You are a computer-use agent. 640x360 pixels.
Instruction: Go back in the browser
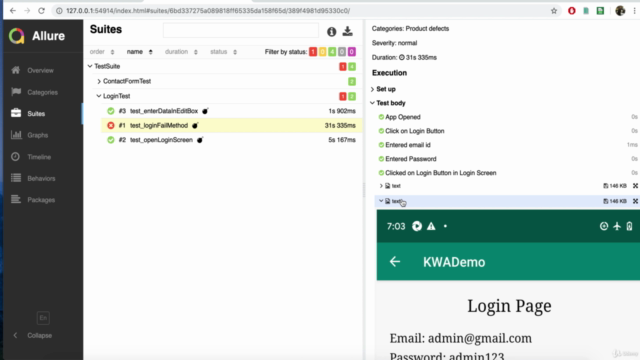[13, 11]
